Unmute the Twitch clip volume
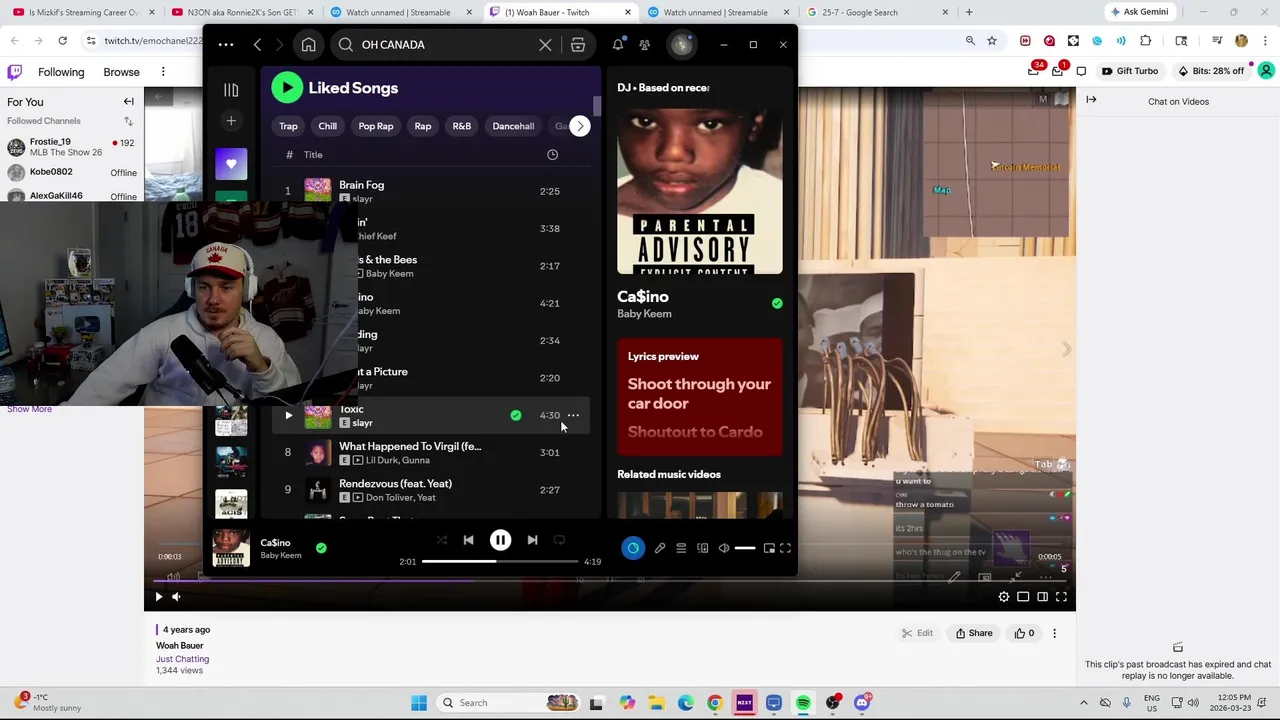 tap(177, 597)
